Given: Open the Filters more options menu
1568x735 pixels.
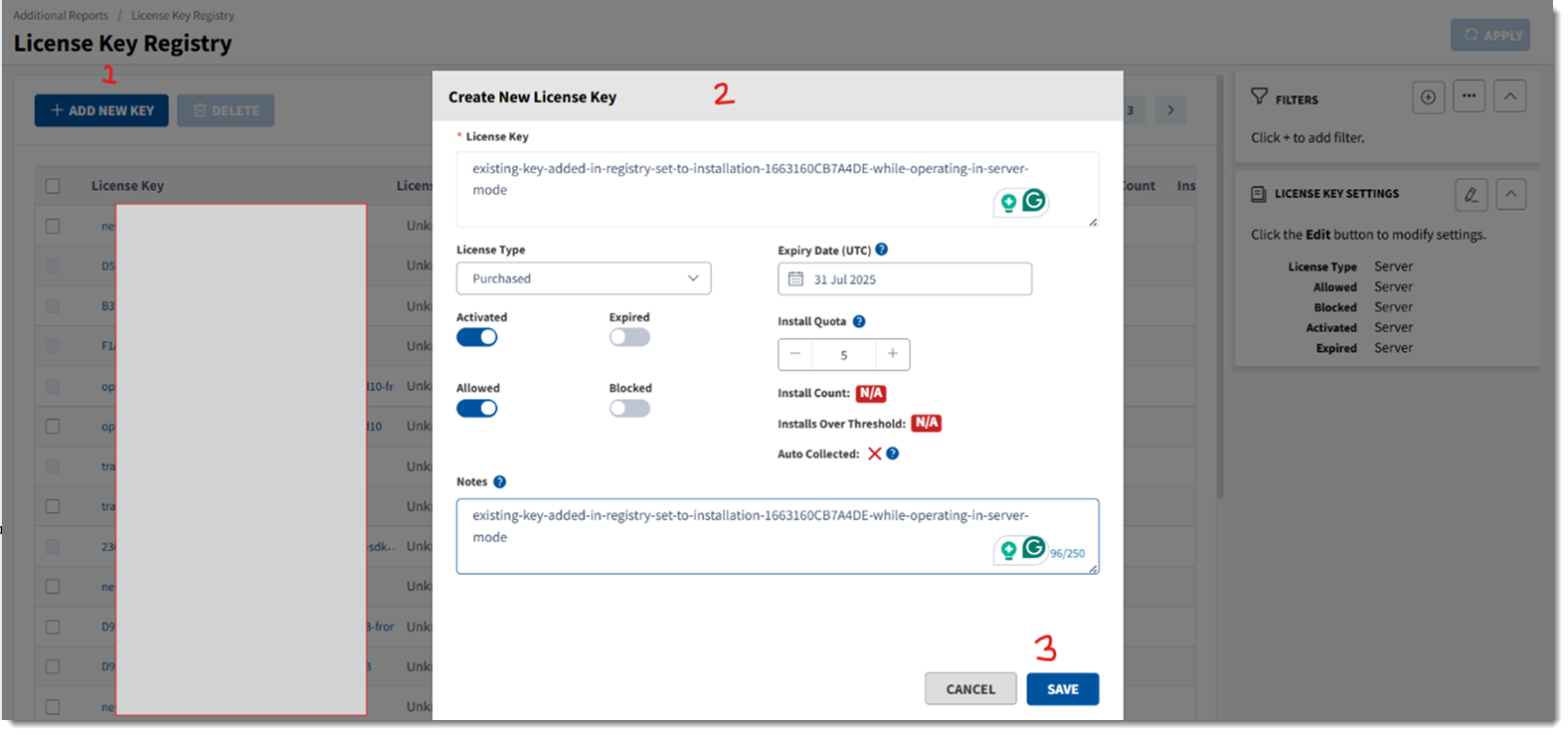Looking at the screenshot, I should coord(1470,96).
